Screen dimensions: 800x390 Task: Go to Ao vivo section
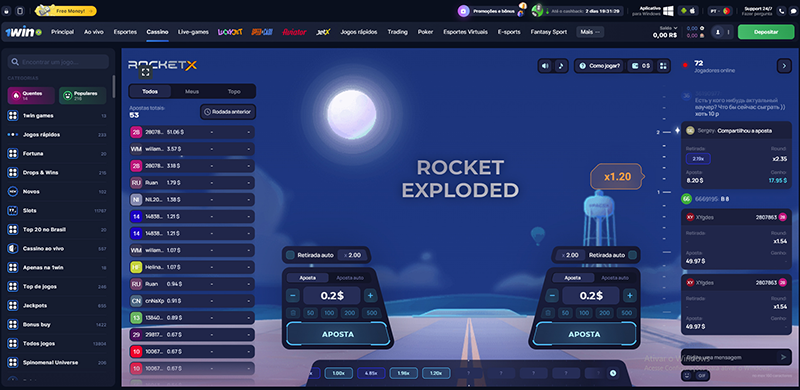94,32
